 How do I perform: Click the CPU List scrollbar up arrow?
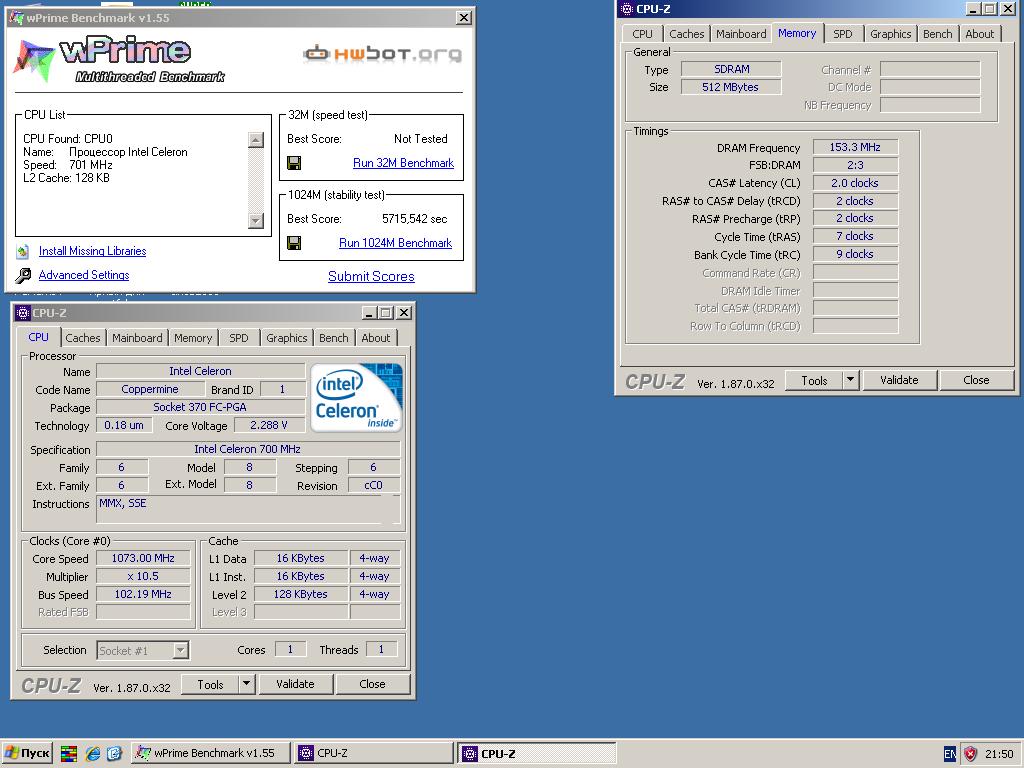[x=256, y=140]
